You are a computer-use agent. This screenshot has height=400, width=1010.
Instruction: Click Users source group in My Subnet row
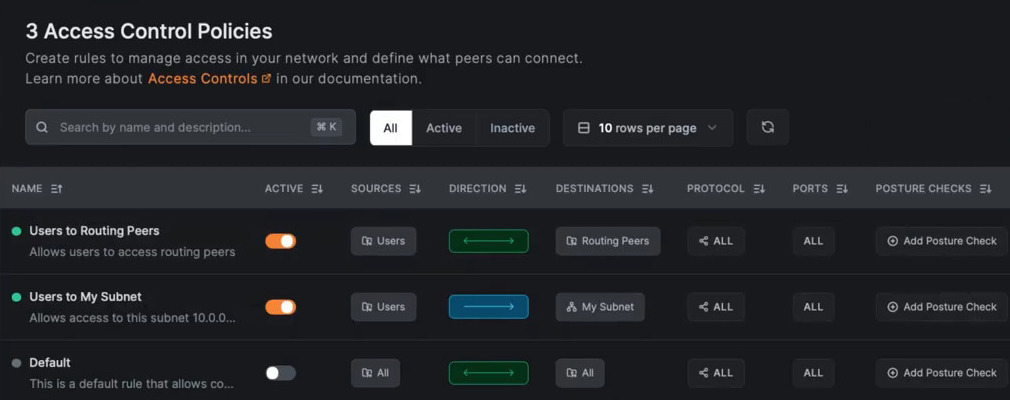tap(383, 307)
